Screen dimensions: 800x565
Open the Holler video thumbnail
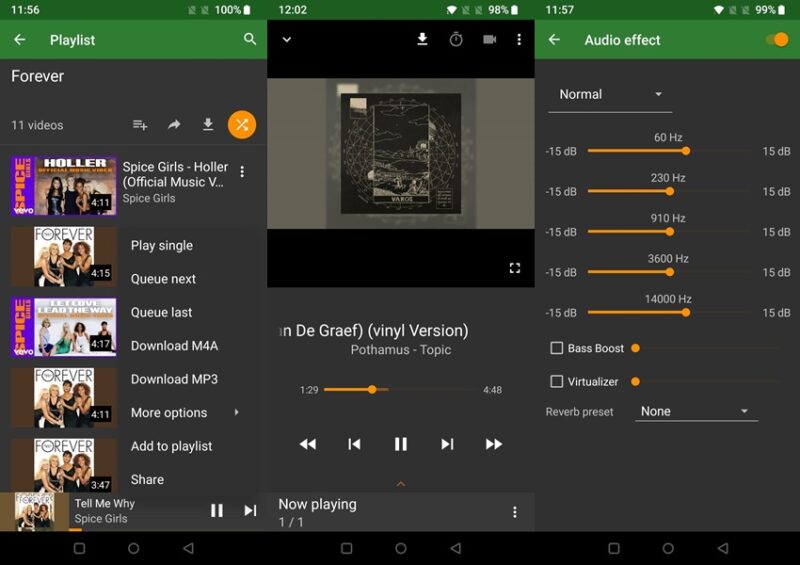pos(64,186)
